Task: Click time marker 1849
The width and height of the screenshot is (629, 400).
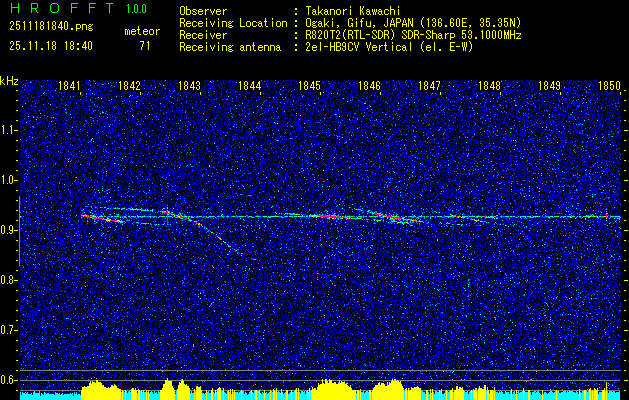Action: [x=549, y=85]
